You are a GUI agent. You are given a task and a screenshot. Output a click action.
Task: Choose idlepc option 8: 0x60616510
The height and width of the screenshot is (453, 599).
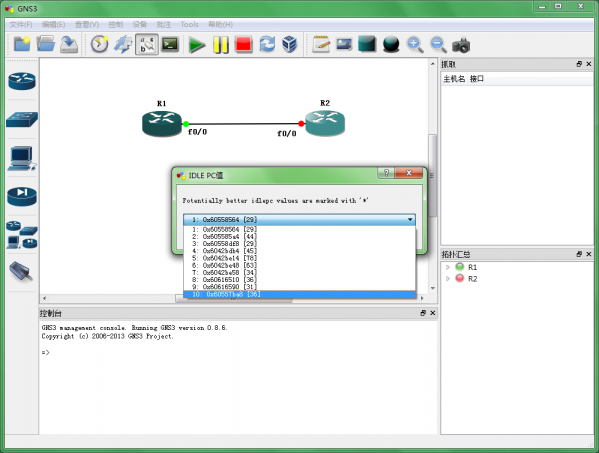click(300, 280)
